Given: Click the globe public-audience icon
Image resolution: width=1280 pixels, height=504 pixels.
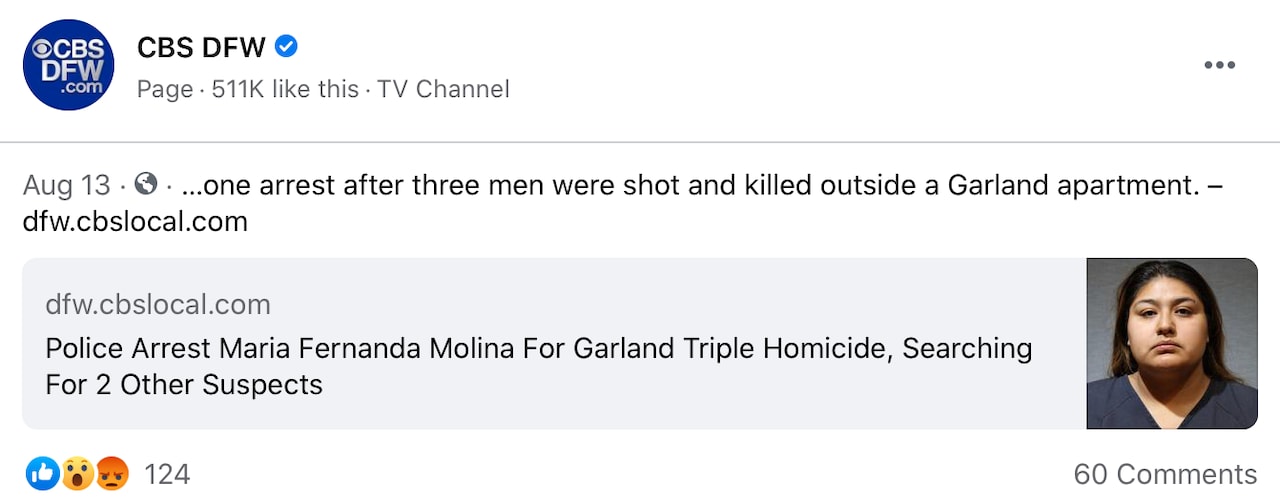Looking at the screenshot, I should click(146, 185).
